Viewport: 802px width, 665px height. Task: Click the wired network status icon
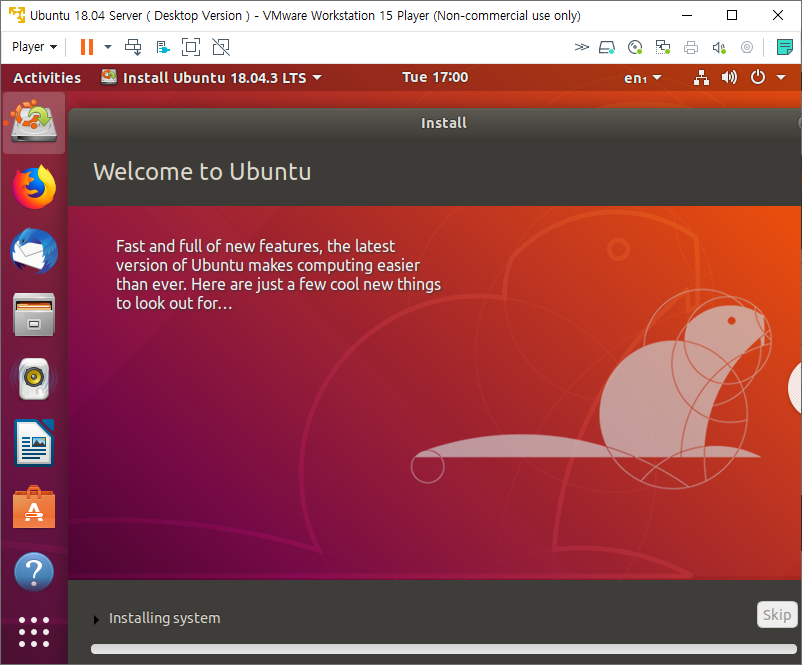click(x=701, y=78)
